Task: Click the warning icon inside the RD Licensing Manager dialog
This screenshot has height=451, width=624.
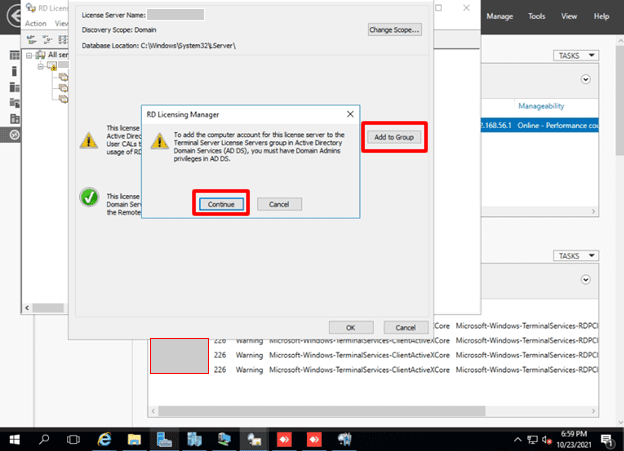Action: click(159, 141)
